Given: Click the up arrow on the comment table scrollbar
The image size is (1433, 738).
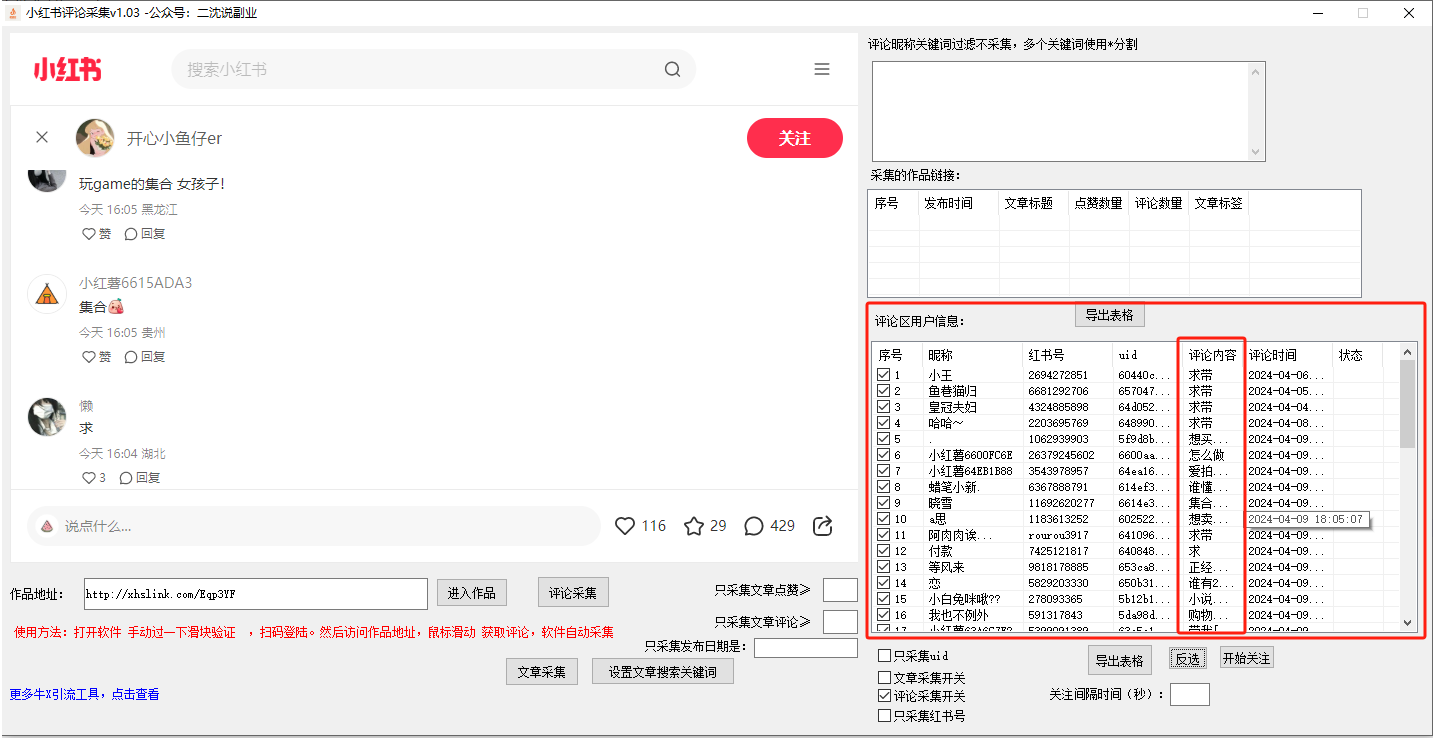Looking at the screenshot, I should click(x=1407, y=352).
